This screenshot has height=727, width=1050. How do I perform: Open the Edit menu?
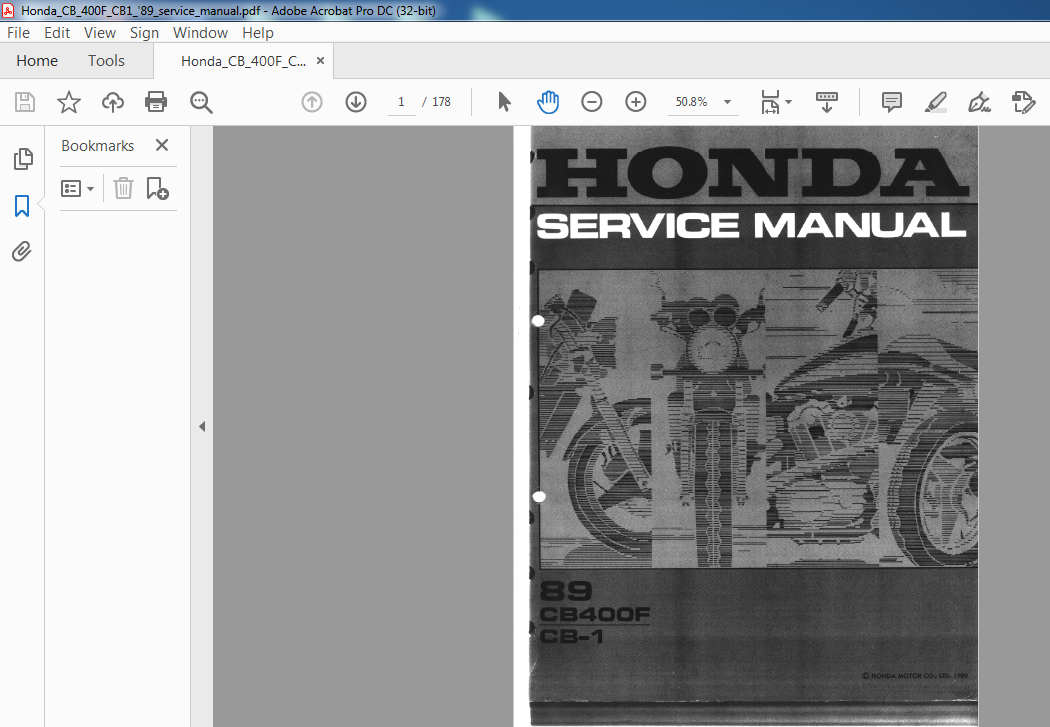click(x=57, y=33)
